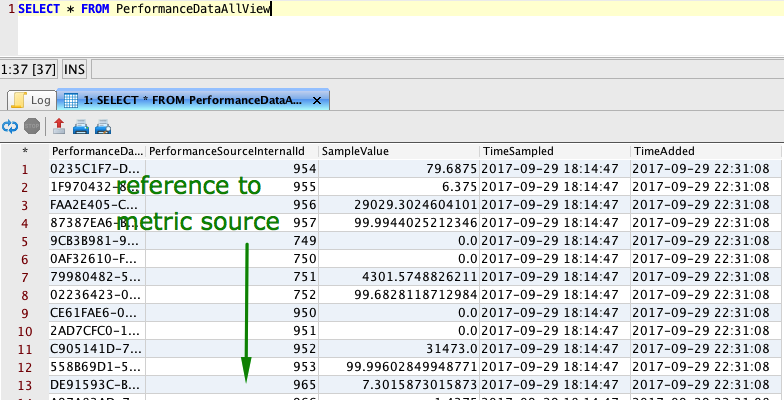Click the PerformanceDa... column header

tap(98, 152)
